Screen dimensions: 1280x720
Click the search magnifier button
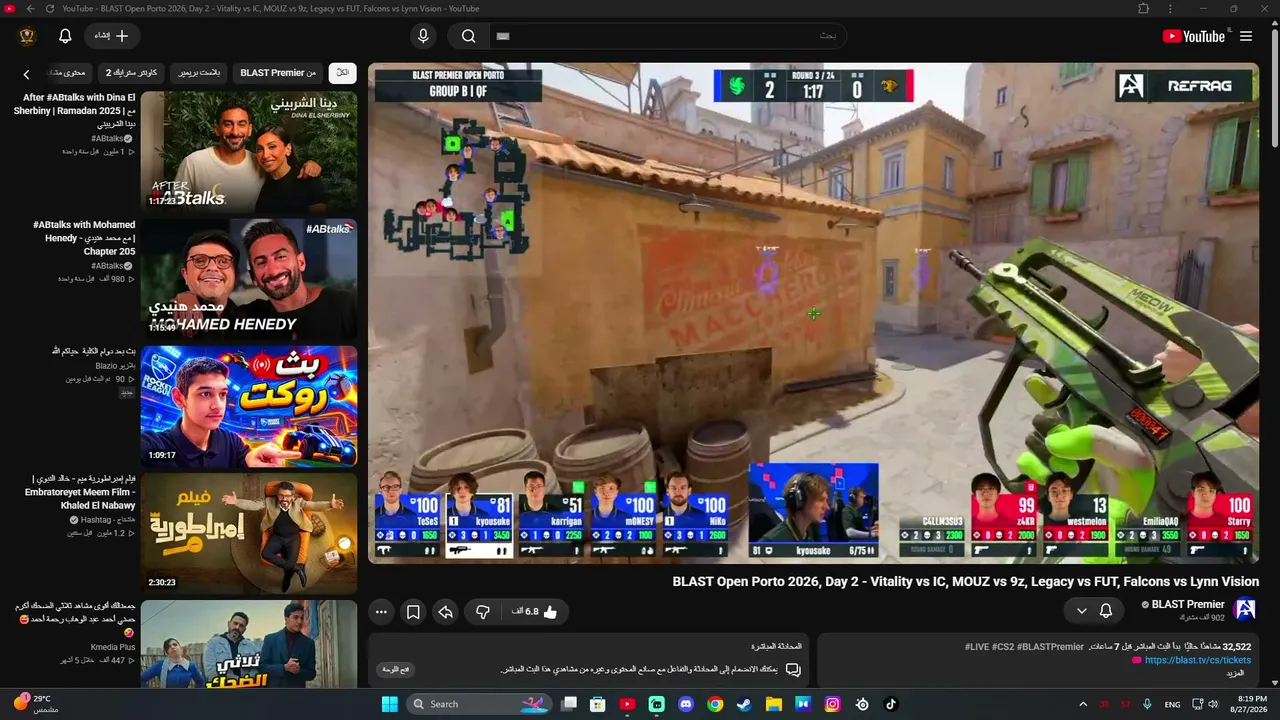click(468, 36)
